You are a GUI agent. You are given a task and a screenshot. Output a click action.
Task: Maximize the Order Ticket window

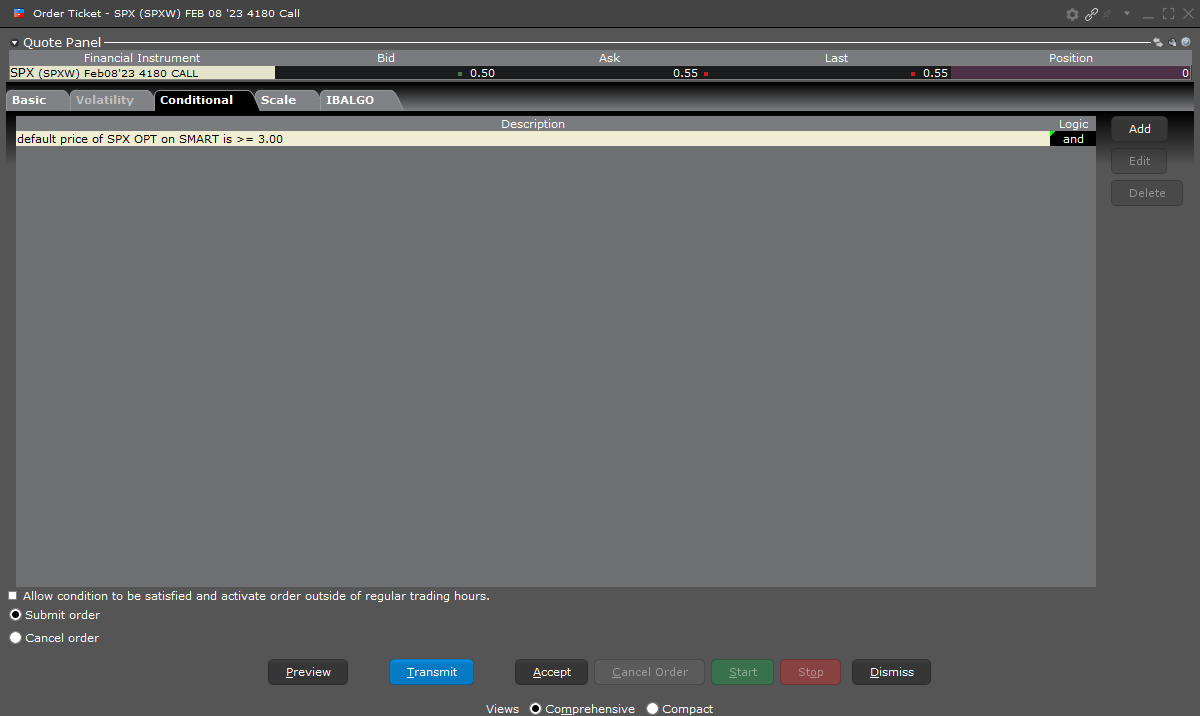pos(1168,14)
